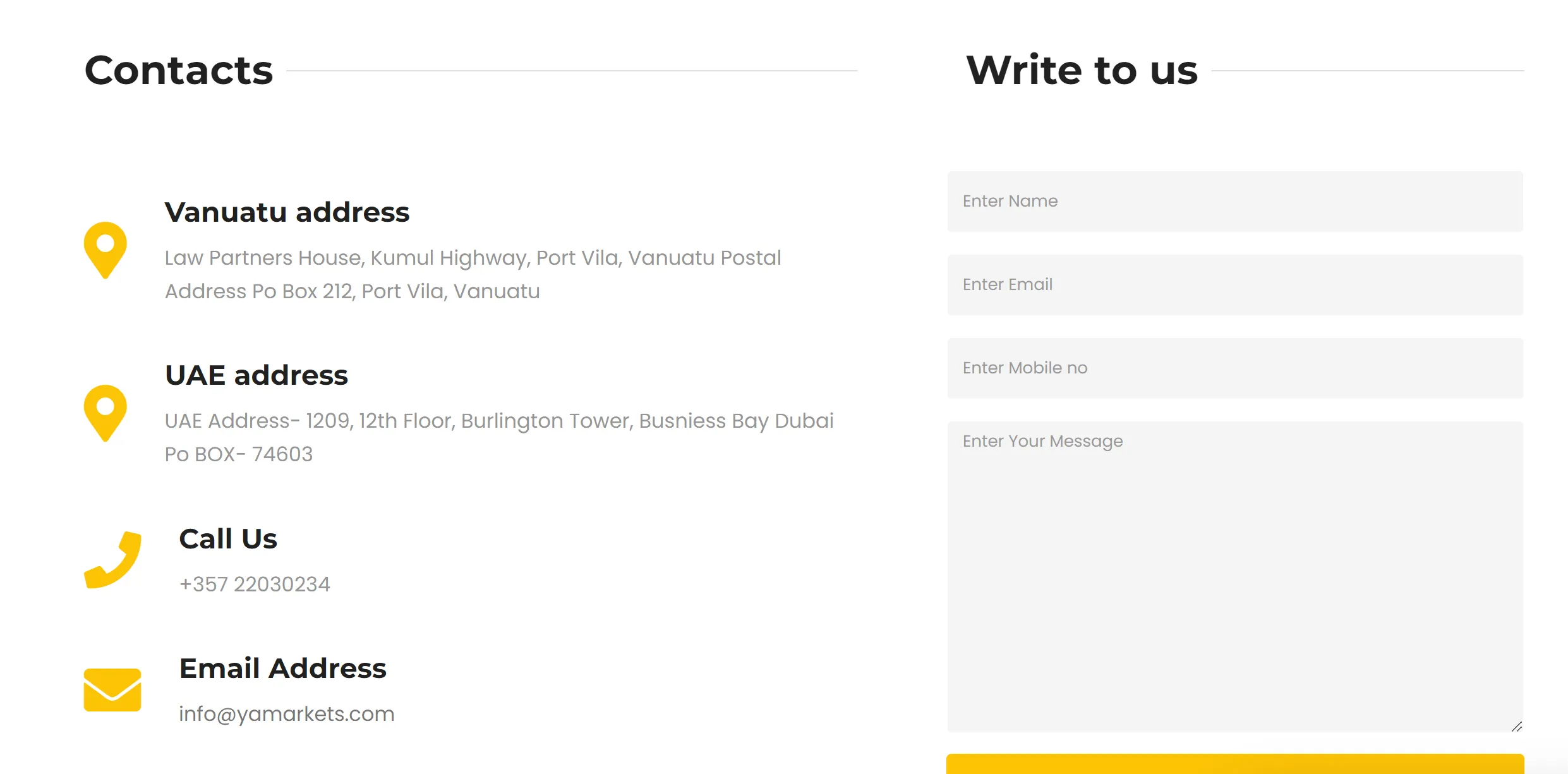1568x774 pixels.
Task: Click the yellow submit button below message
Action: (x=1235, y=764)
